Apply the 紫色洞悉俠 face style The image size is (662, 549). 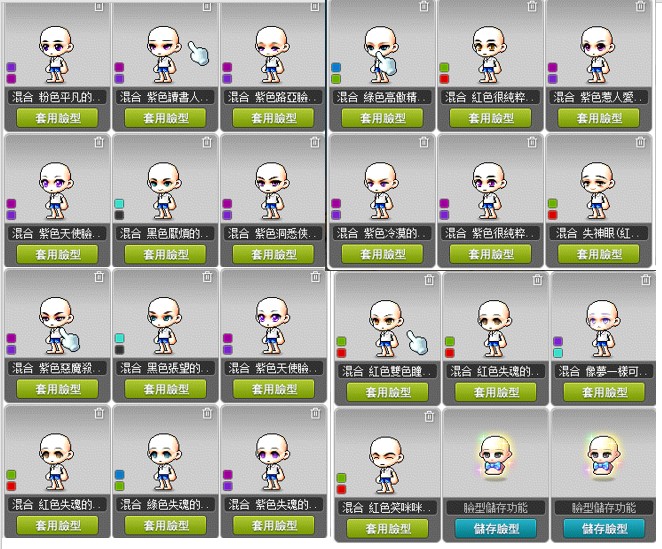[274, 254]
